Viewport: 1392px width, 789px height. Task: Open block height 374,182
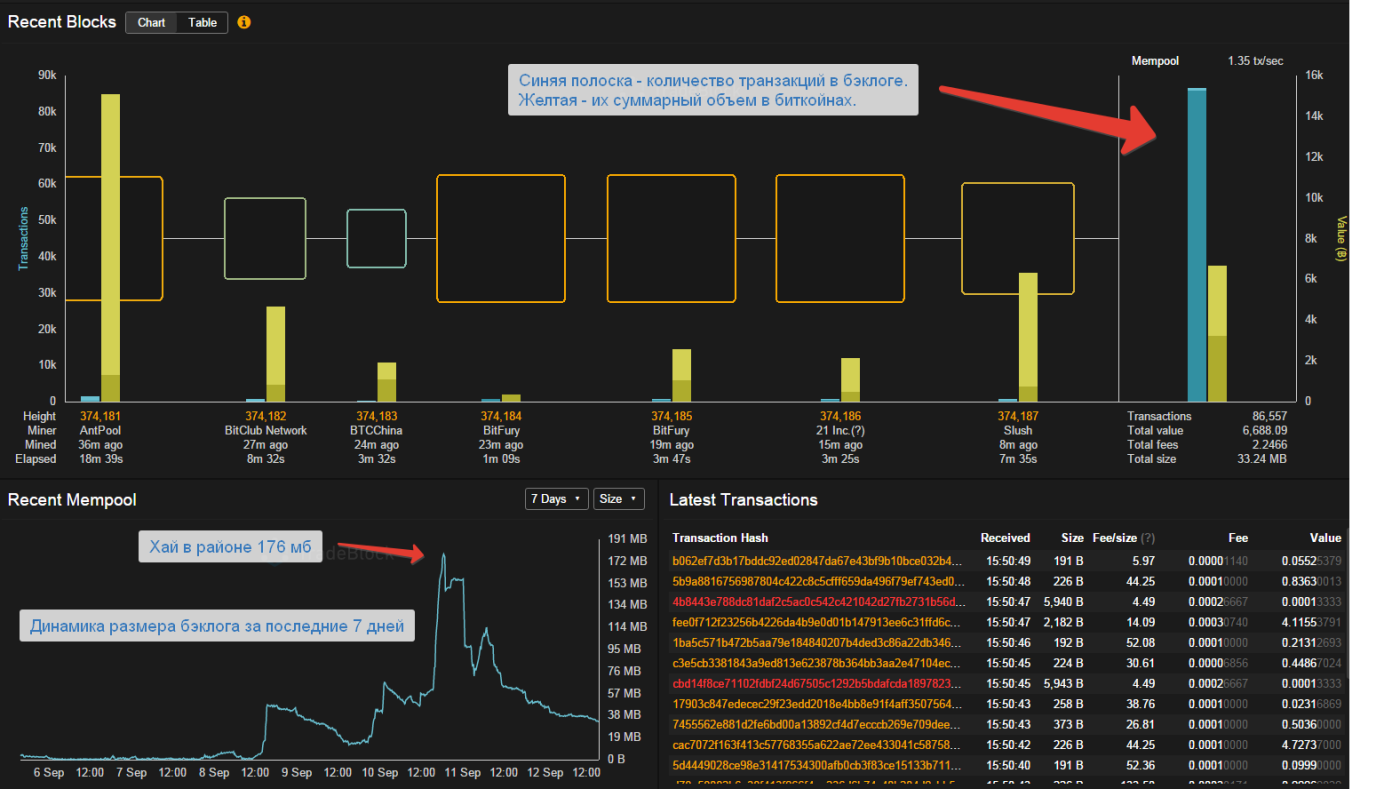pos(266,416)
